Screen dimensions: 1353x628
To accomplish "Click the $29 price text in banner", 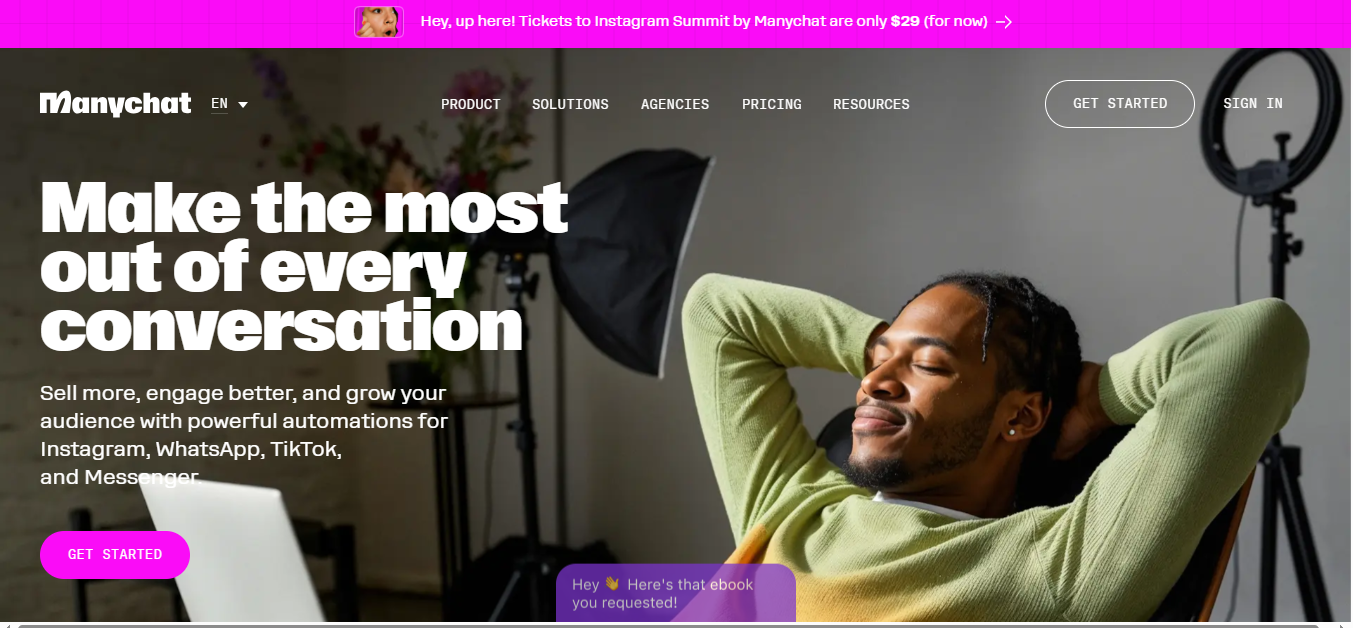I will [x=905, y=21].
